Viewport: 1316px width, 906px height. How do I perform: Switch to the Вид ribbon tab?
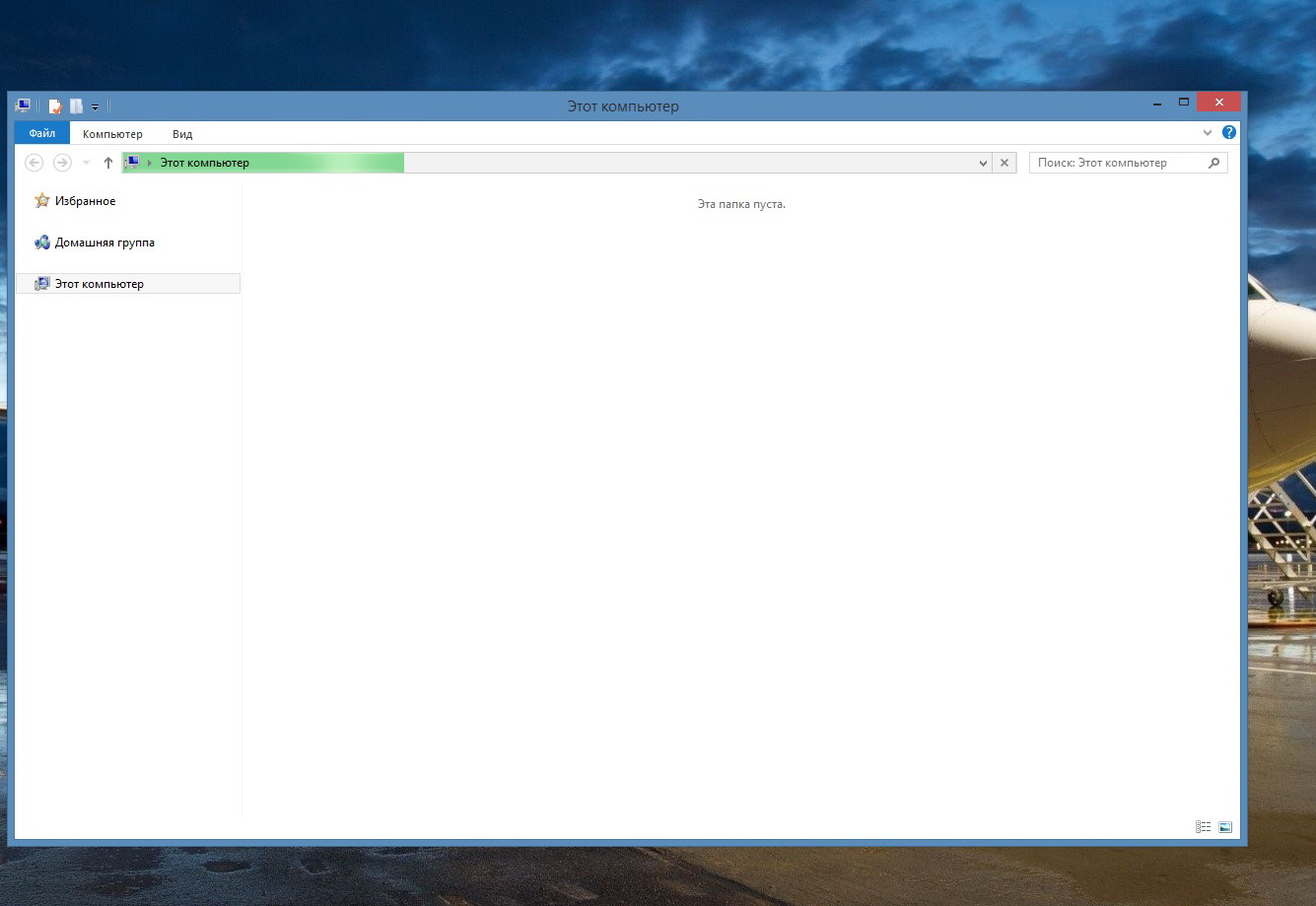point(182,134)
